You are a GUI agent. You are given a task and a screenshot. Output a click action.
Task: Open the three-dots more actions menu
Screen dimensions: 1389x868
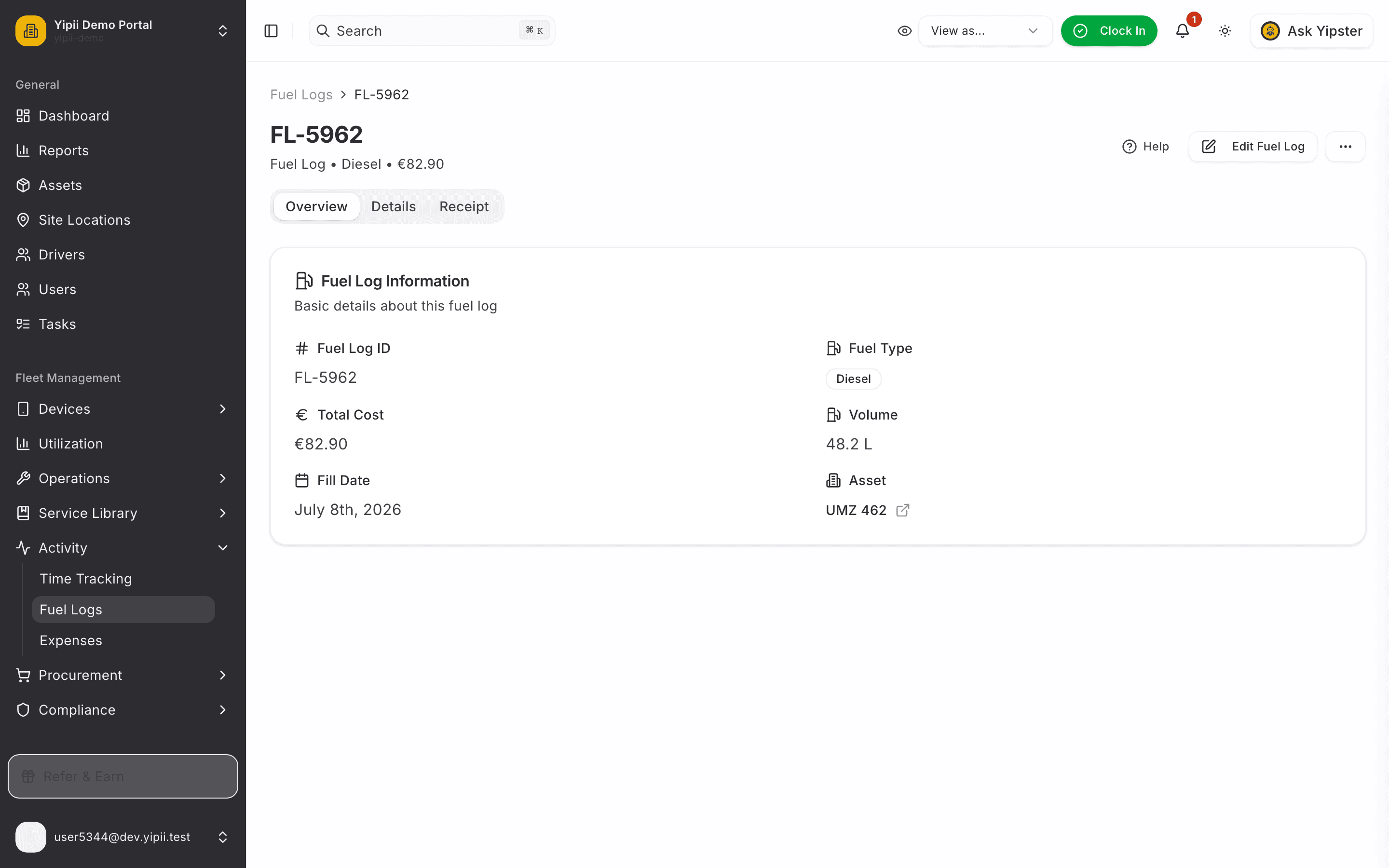[x=1346, y=147]
